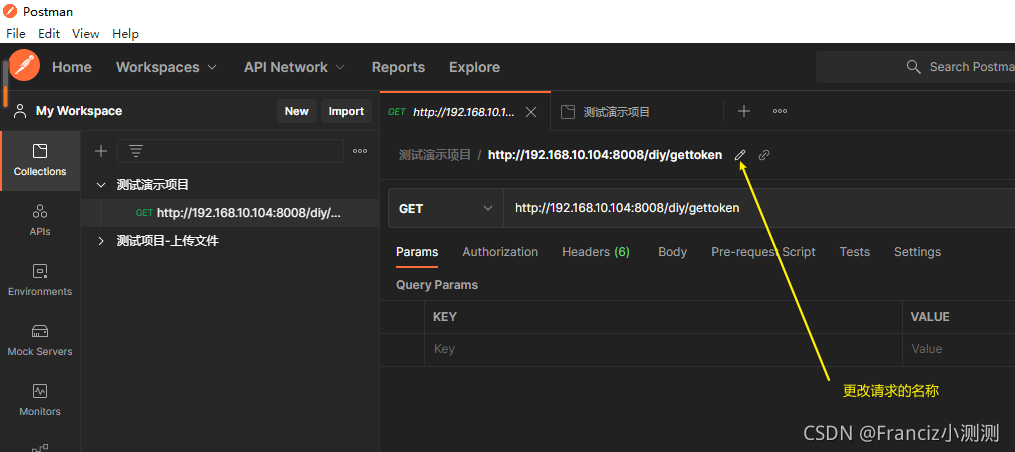Open Explore in the header

coord(474,67)
